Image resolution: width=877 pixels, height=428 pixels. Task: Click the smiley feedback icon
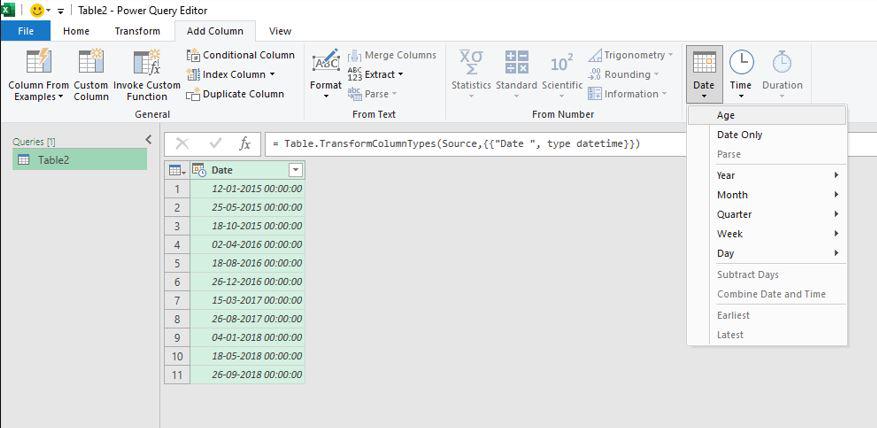(37, 10)
